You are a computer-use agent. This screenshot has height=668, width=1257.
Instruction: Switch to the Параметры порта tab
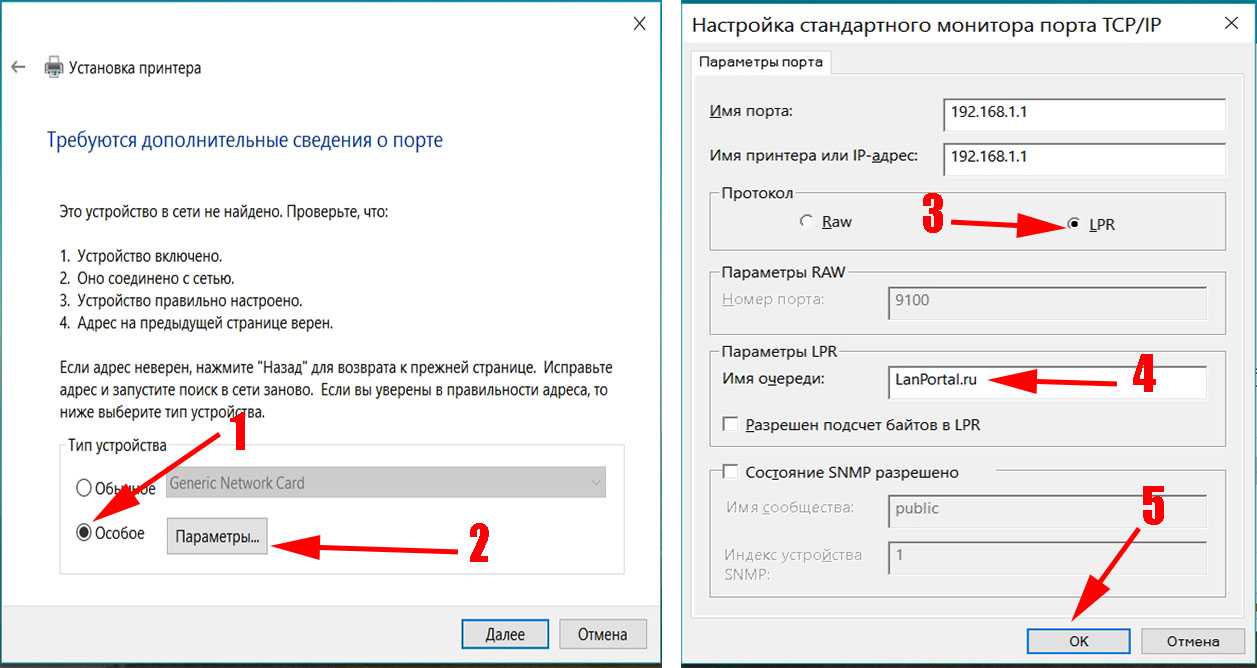pos(761,62)
